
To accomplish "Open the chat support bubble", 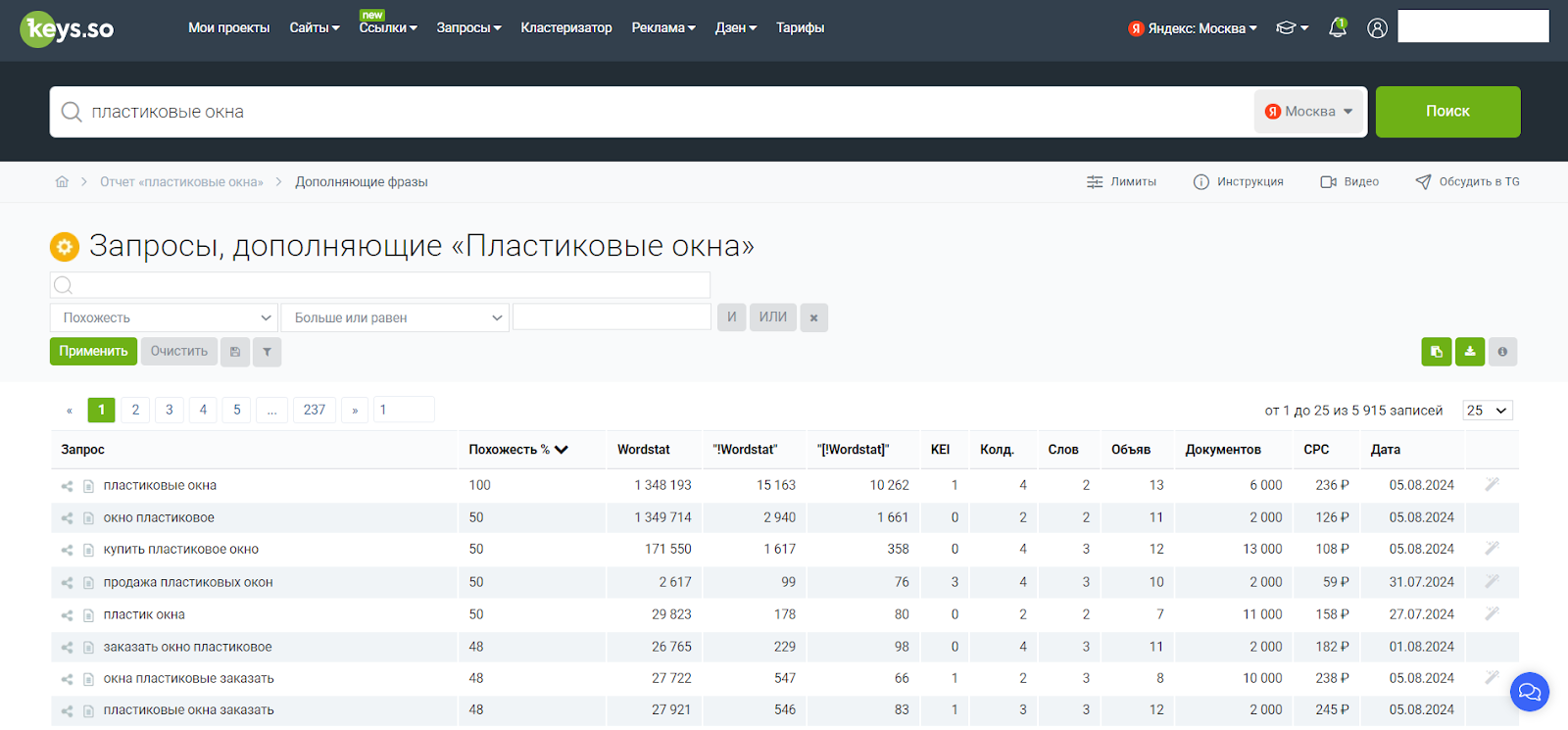I will (1529, 692).
